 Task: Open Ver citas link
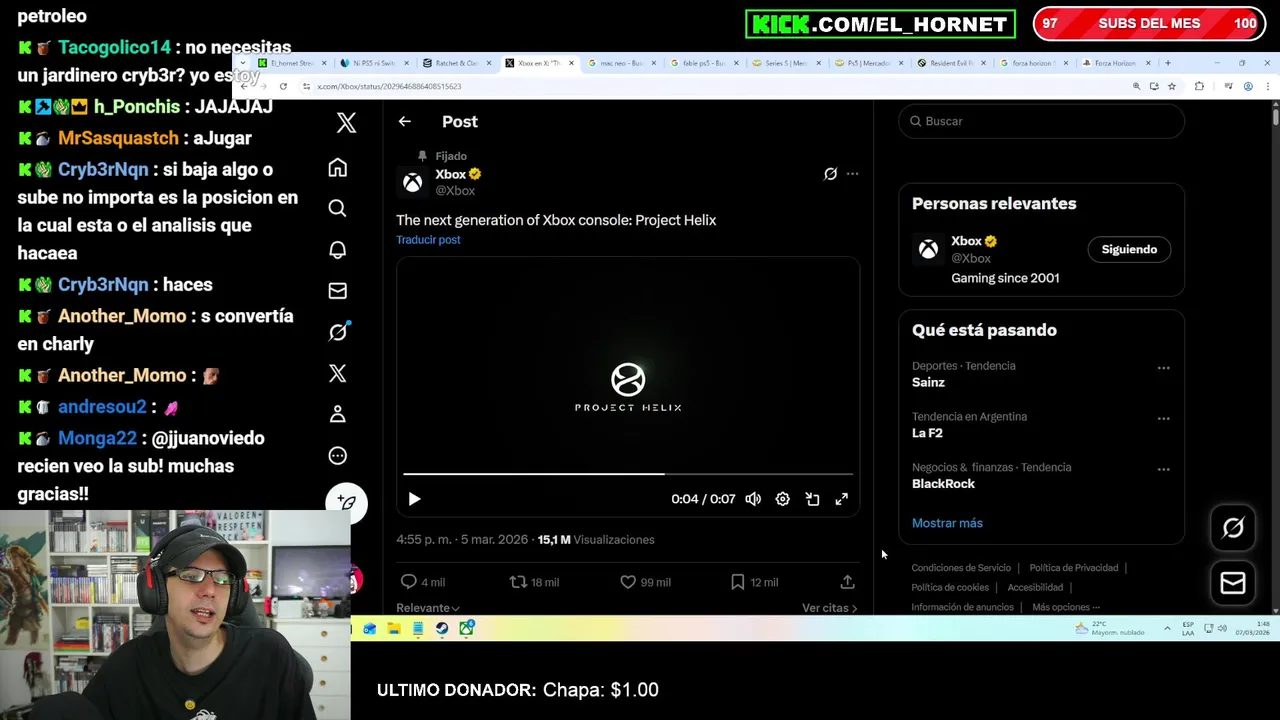click(829, 608)
